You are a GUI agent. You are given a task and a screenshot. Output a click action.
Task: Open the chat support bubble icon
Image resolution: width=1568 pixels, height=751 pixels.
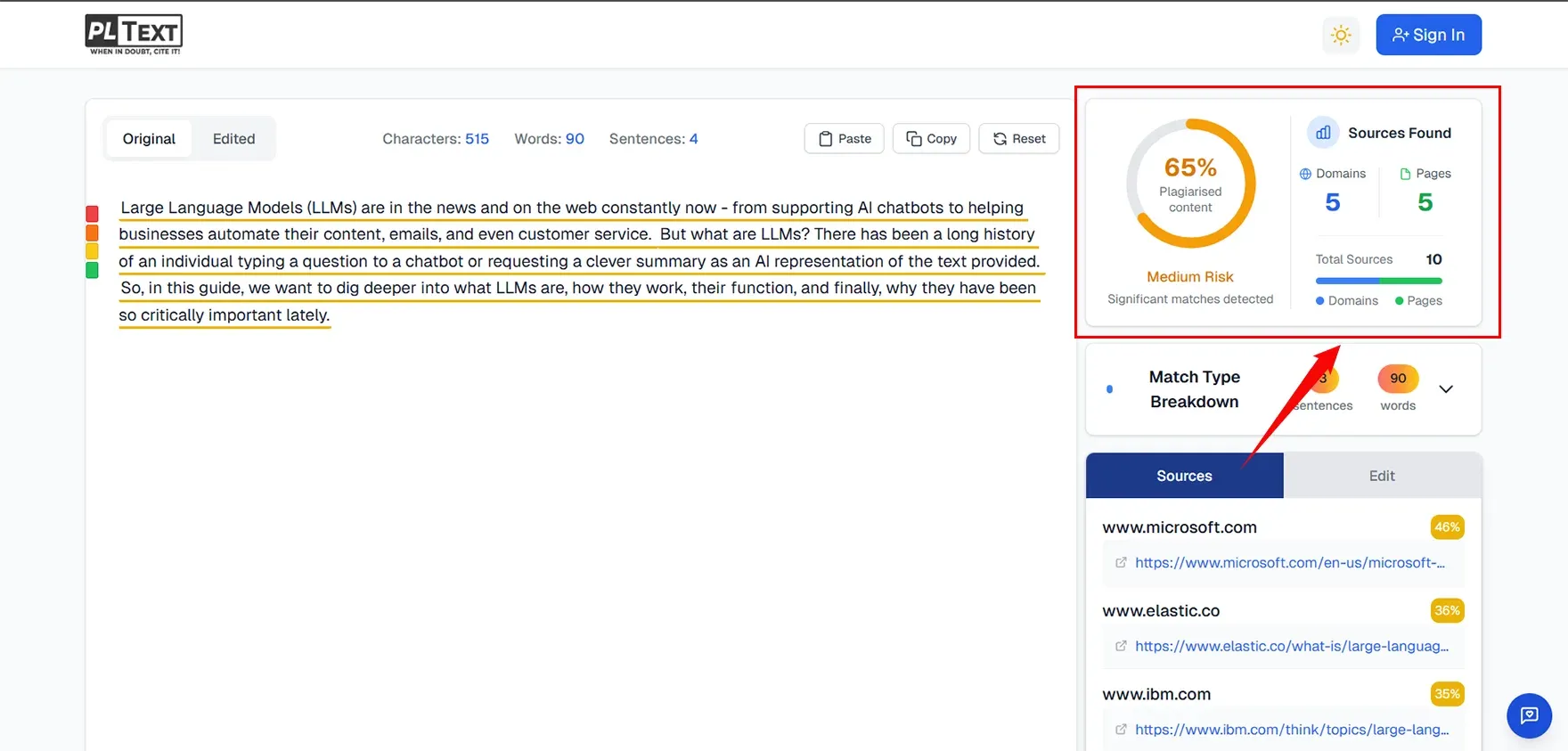point(1529,715)
